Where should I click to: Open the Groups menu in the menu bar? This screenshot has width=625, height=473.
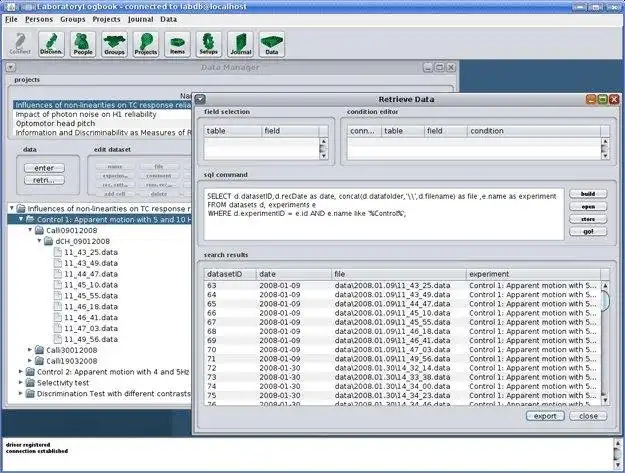[73, 19]
